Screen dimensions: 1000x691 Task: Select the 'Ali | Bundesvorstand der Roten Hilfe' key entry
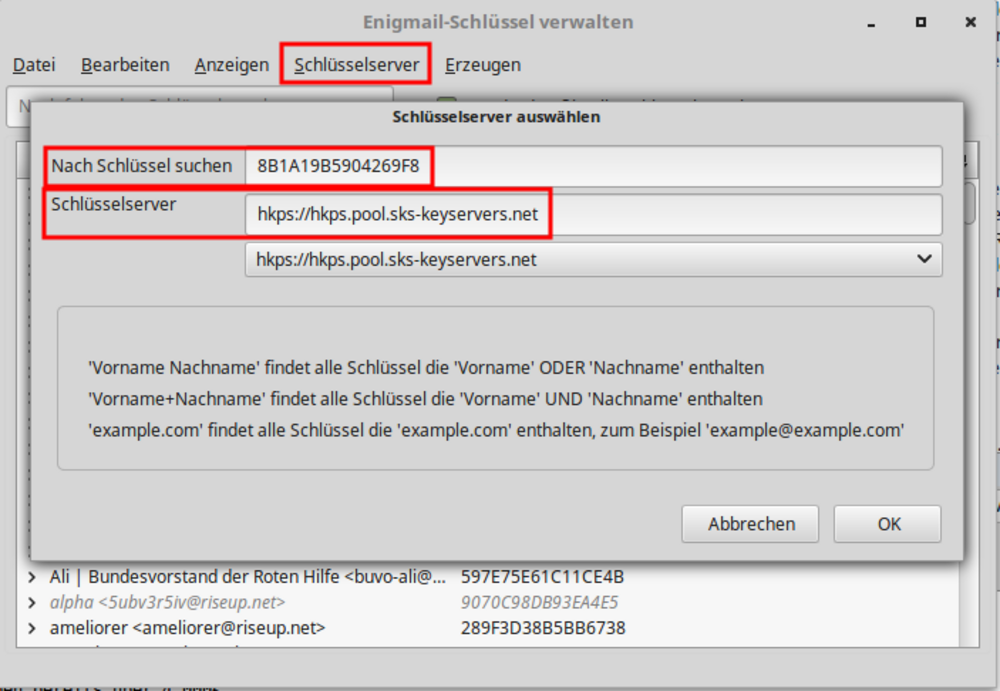(247, 577)
